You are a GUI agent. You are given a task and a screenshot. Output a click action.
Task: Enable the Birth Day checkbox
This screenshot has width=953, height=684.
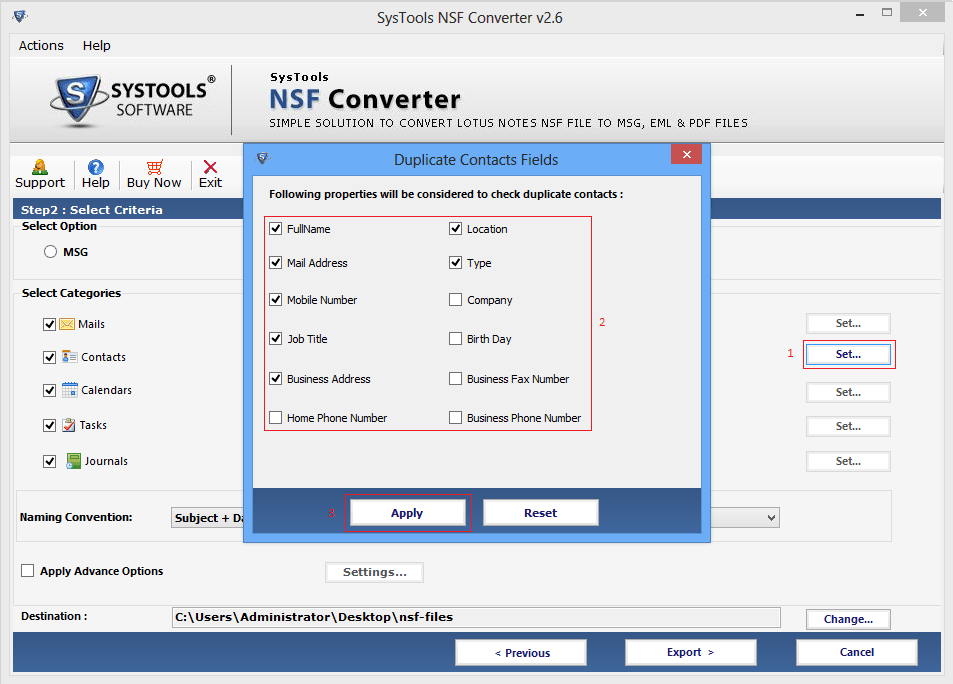click(x=455, y=339)
